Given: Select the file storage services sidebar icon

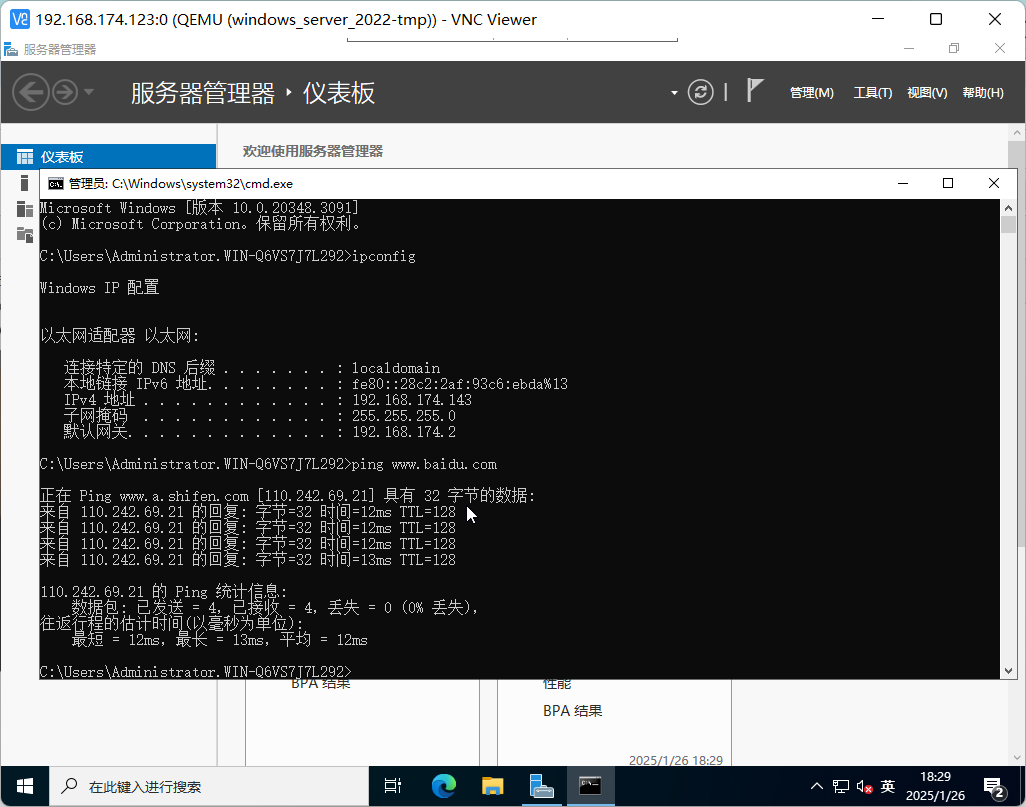Looking at the screenshot, I should point(25,234).
